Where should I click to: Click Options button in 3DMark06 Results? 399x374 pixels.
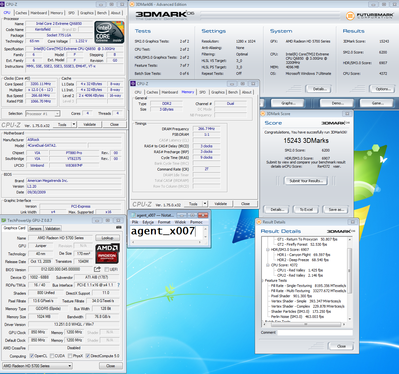point(383,89)
